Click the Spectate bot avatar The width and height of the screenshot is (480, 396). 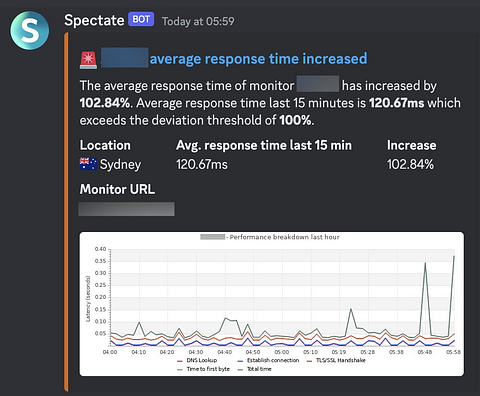[30, 30]
